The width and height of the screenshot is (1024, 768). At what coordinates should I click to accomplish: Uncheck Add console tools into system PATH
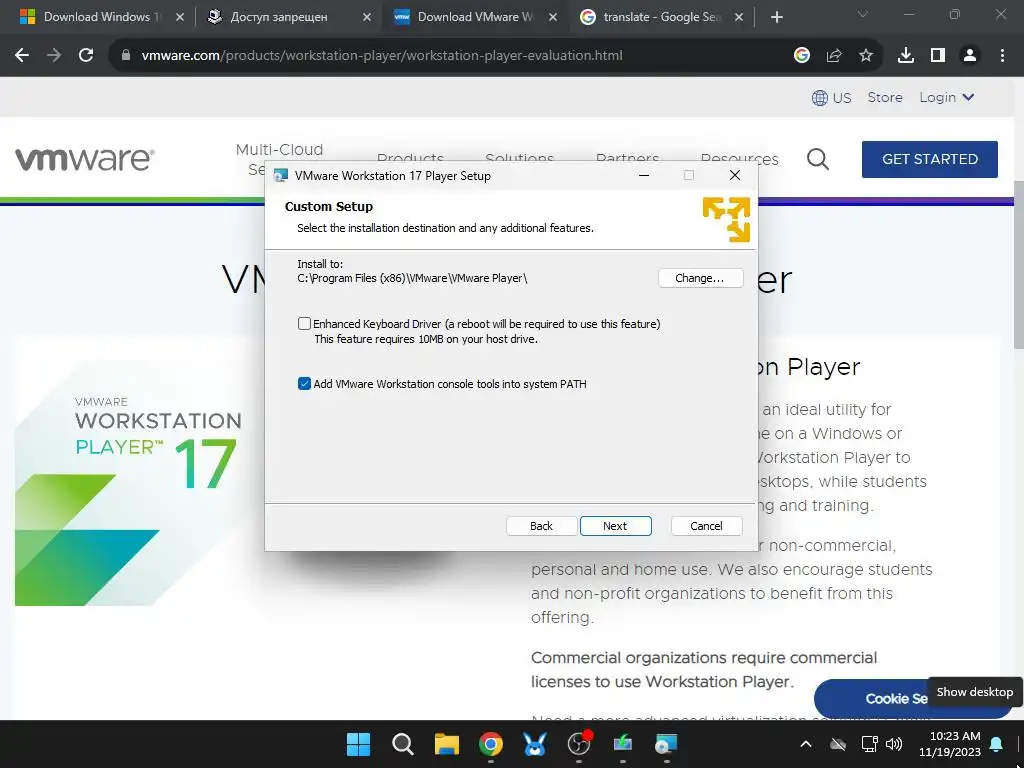tap(304, 383)
